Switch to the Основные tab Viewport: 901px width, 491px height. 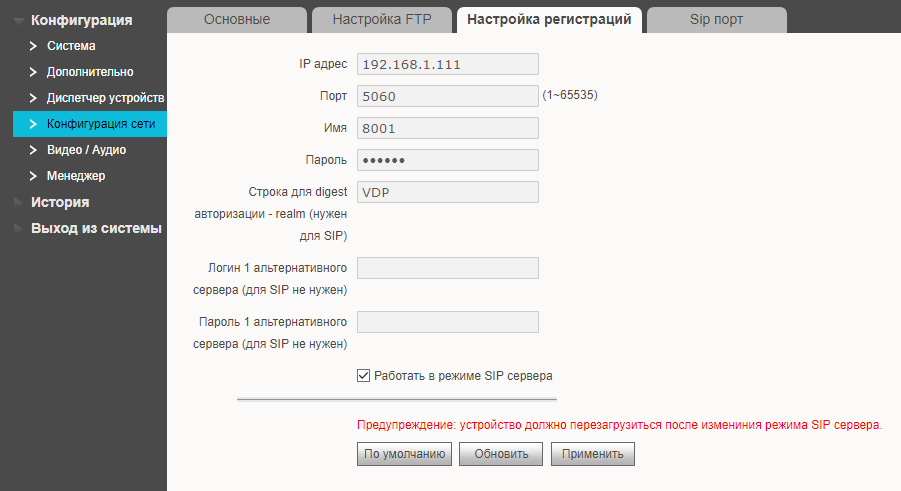pos(237,20)
